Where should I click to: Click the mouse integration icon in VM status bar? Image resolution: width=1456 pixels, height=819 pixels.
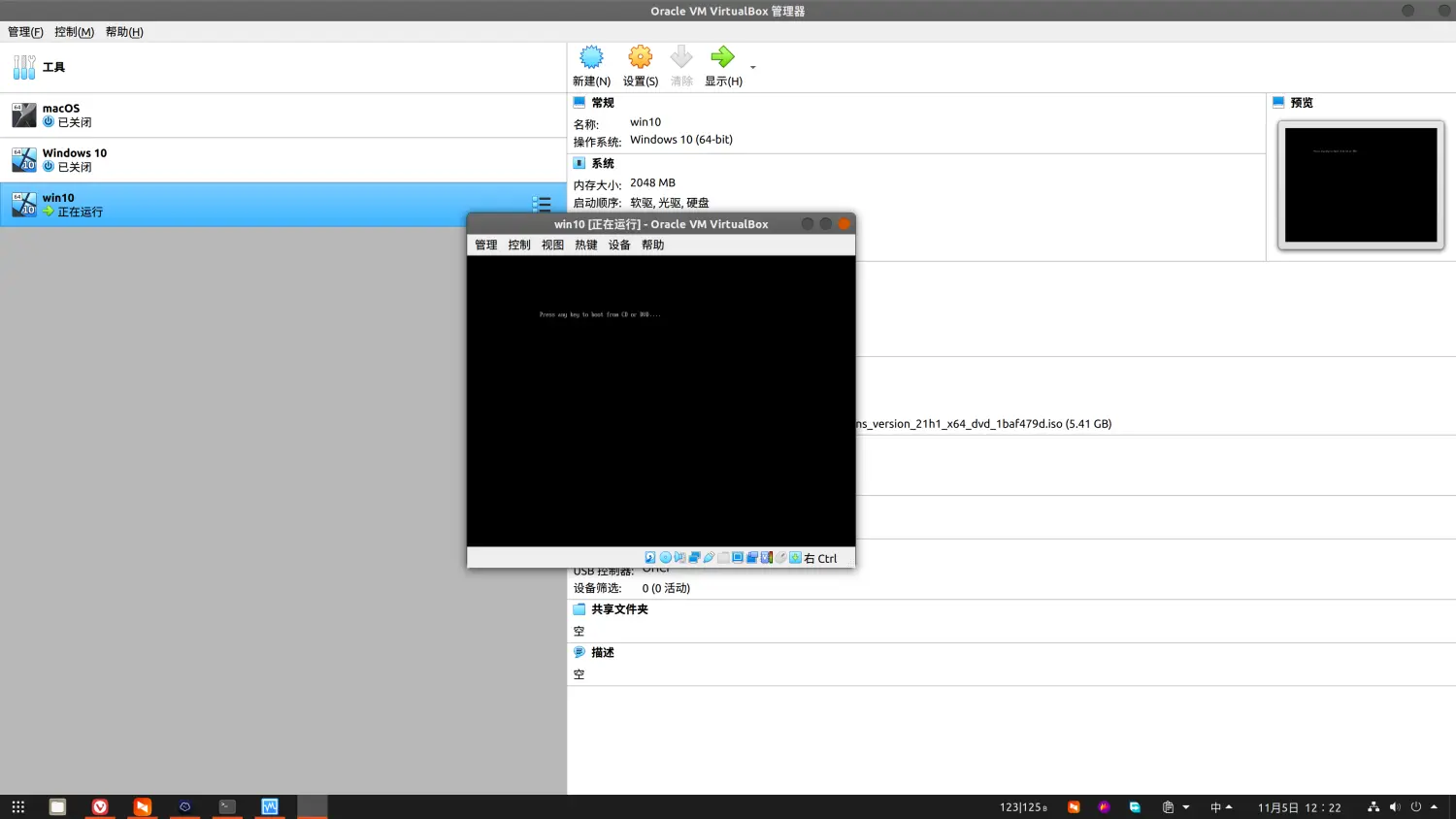click(x=780, y=558)
